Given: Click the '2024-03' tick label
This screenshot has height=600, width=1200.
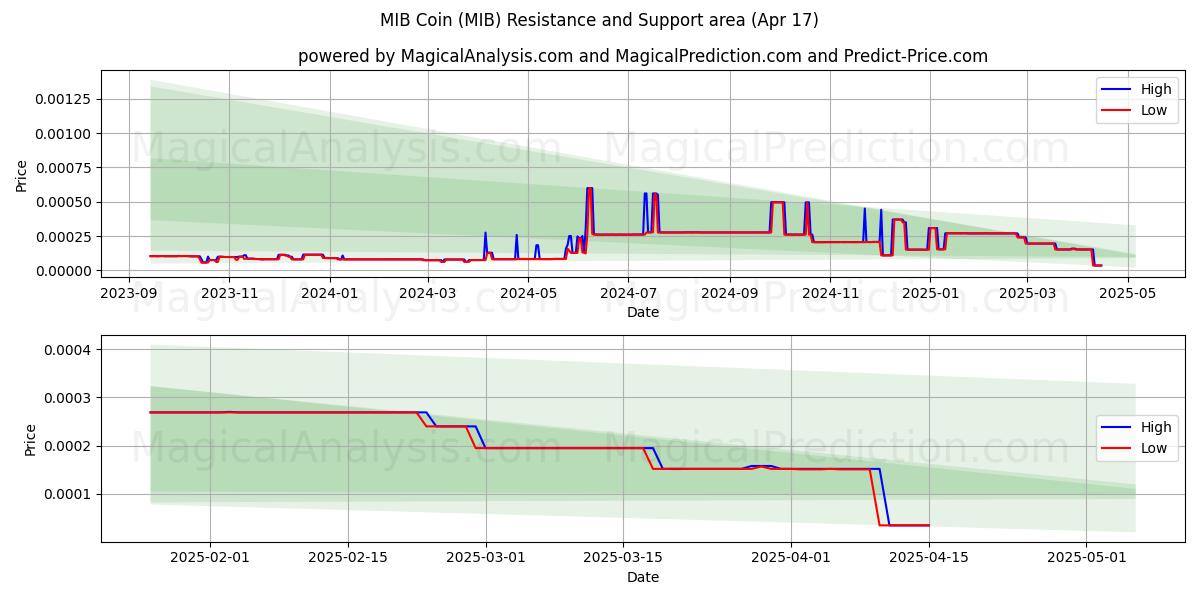Looking at the screenshot, I should (428, 292).
